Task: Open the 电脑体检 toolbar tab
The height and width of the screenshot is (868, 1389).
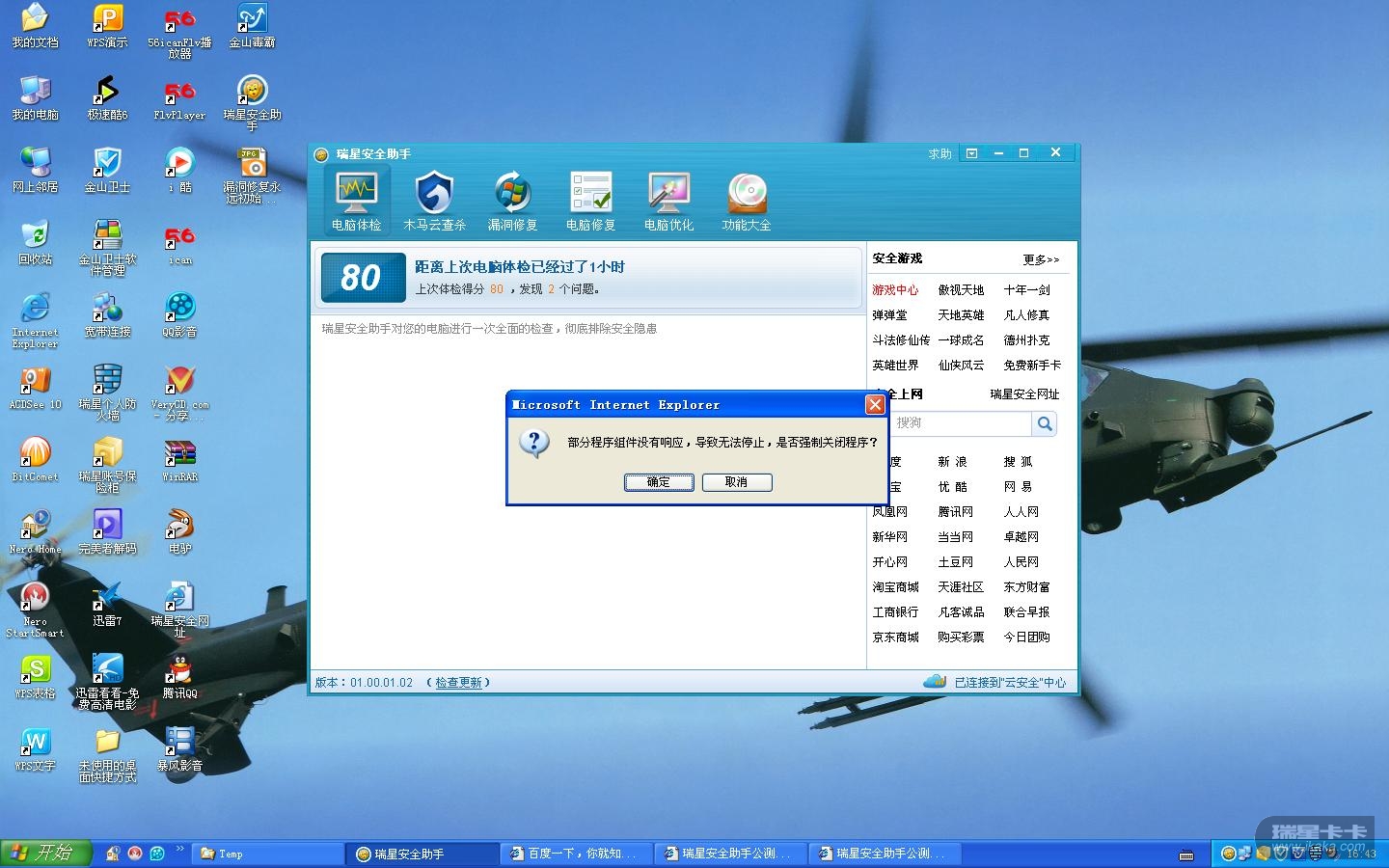Action: (x=357, y=201)
